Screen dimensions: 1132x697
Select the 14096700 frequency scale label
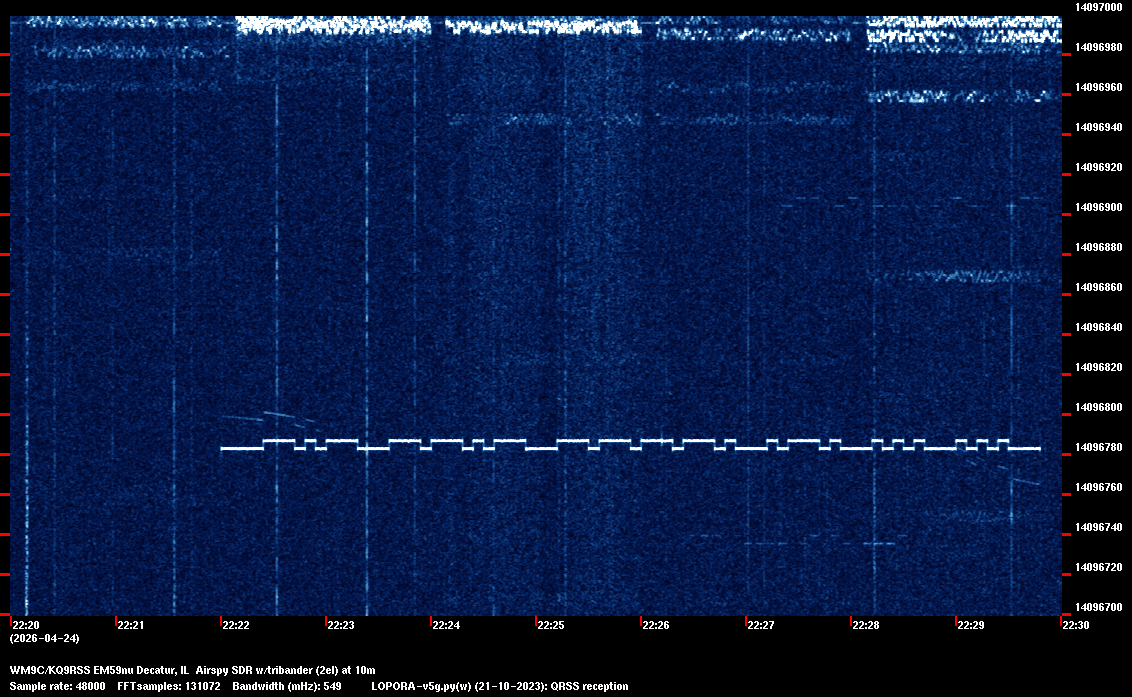click(x=1098, y=607)
